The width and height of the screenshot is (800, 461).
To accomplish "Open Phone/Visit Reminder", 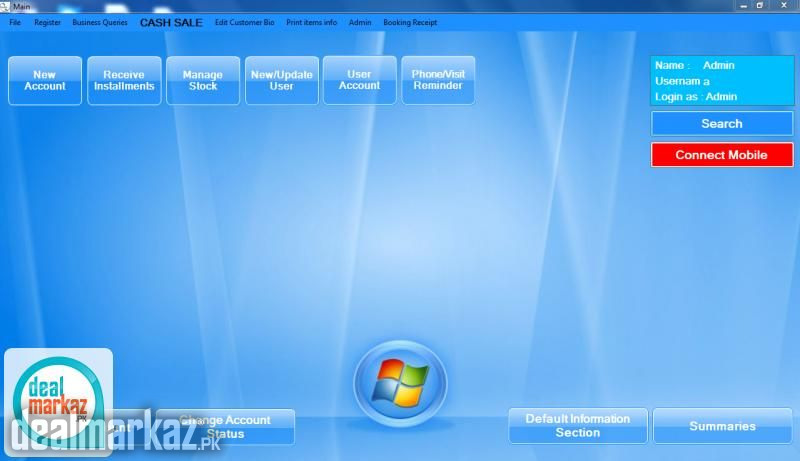I will click(x=438, y=80).
